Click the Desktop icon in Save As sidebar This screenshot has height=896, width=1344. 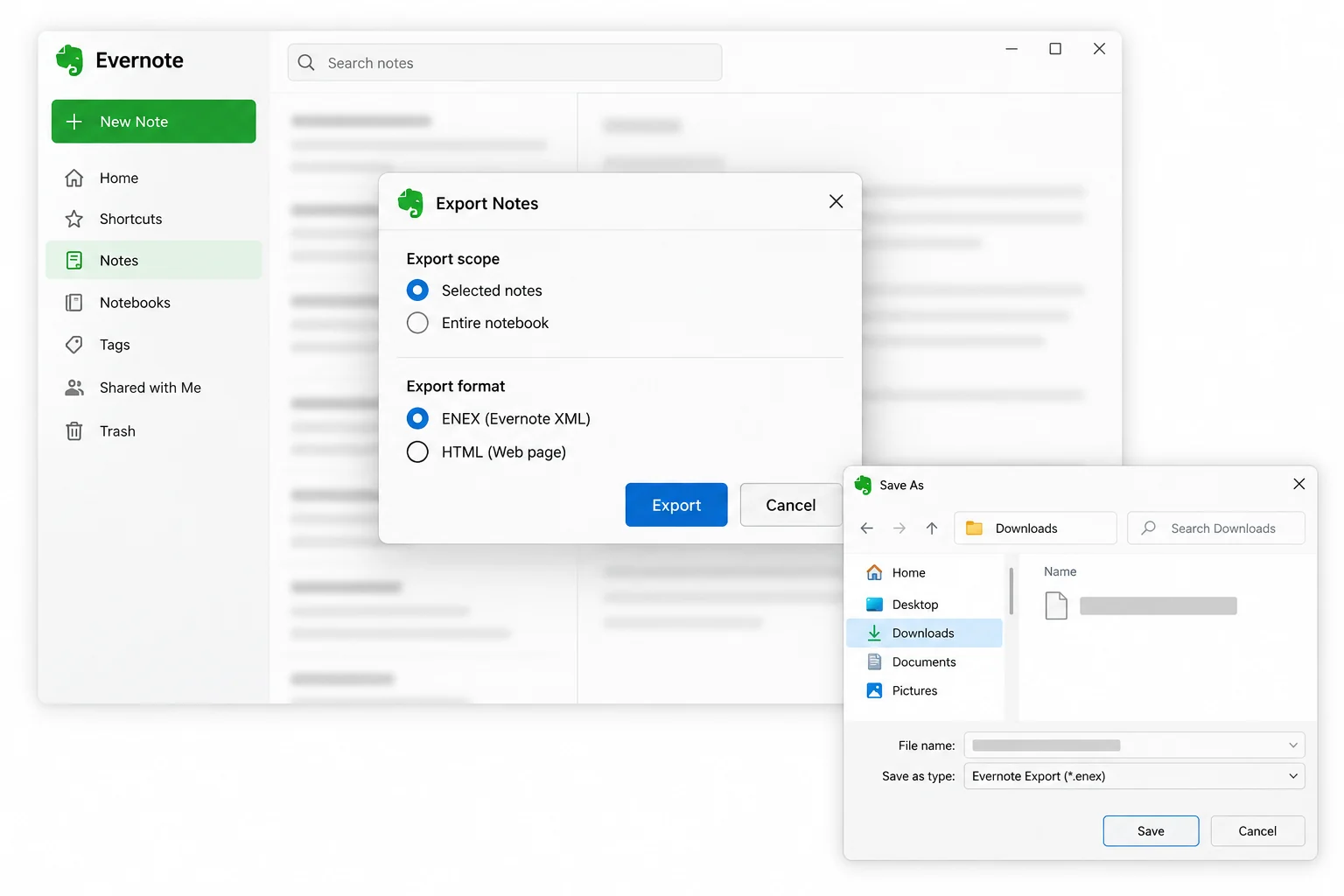click(874, 605)
